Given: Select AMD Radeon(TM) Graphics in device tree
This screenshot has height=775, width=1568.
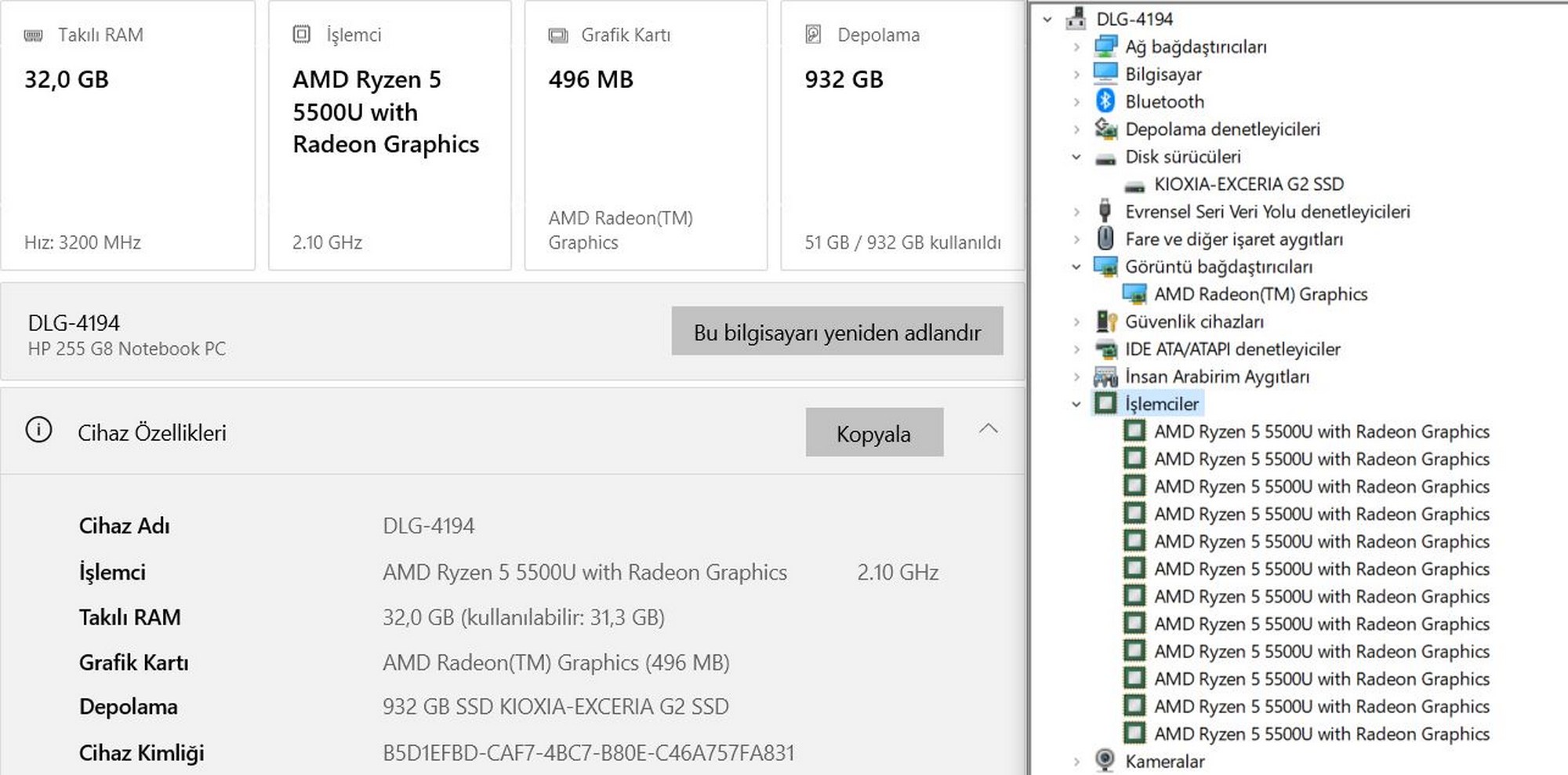Looking at the screenshot, I should point(1260,294).
